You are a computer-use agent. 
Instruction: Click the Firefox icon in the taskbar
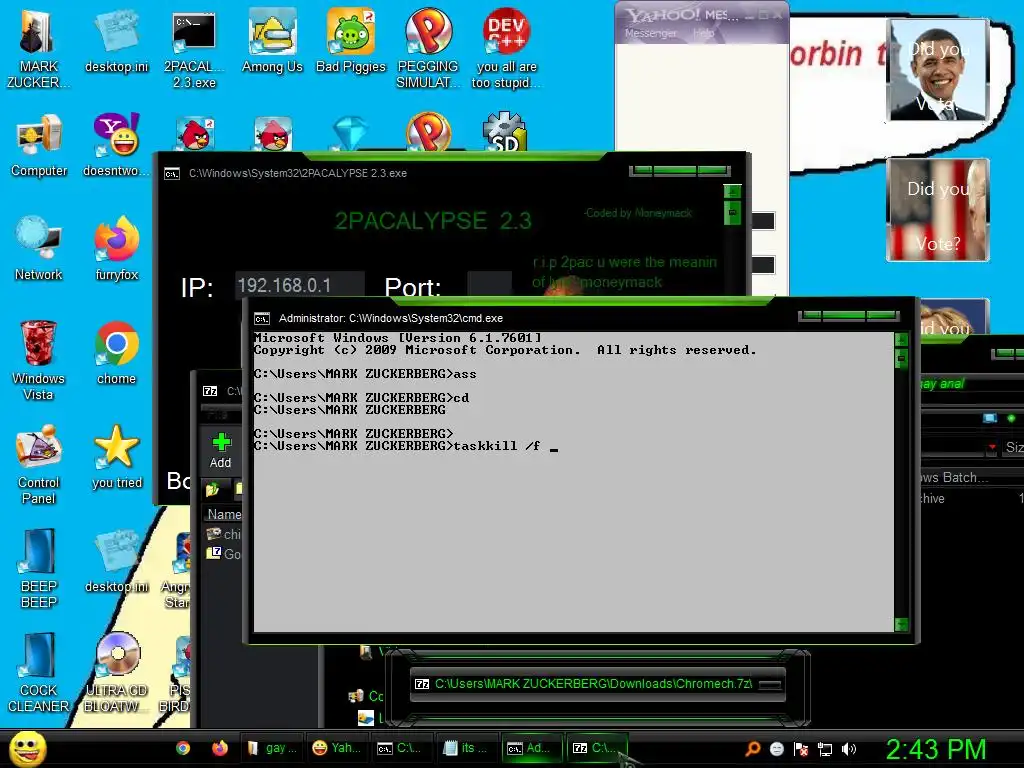(220, 748)
